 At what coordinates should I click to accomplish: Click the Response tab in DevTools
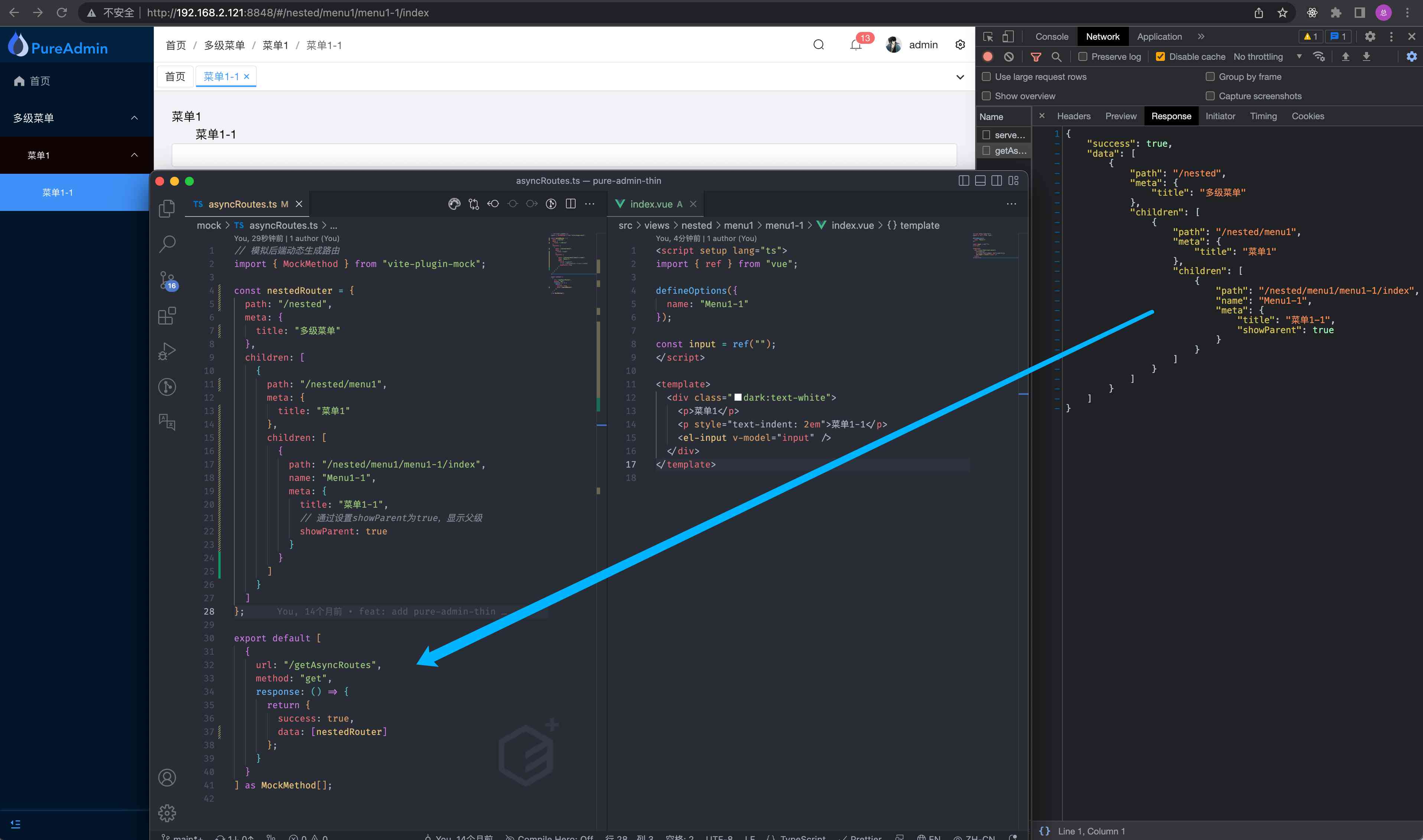point(1170,116)
